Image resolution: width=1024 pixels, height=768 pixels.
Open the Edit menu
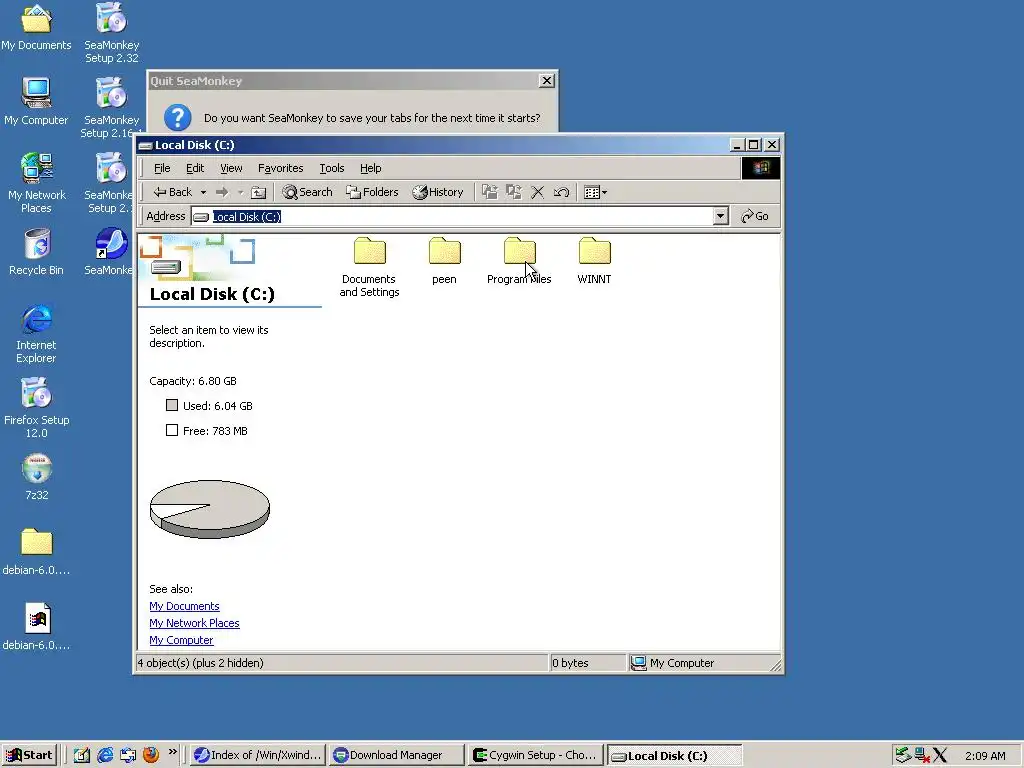[x=195, y=168]
